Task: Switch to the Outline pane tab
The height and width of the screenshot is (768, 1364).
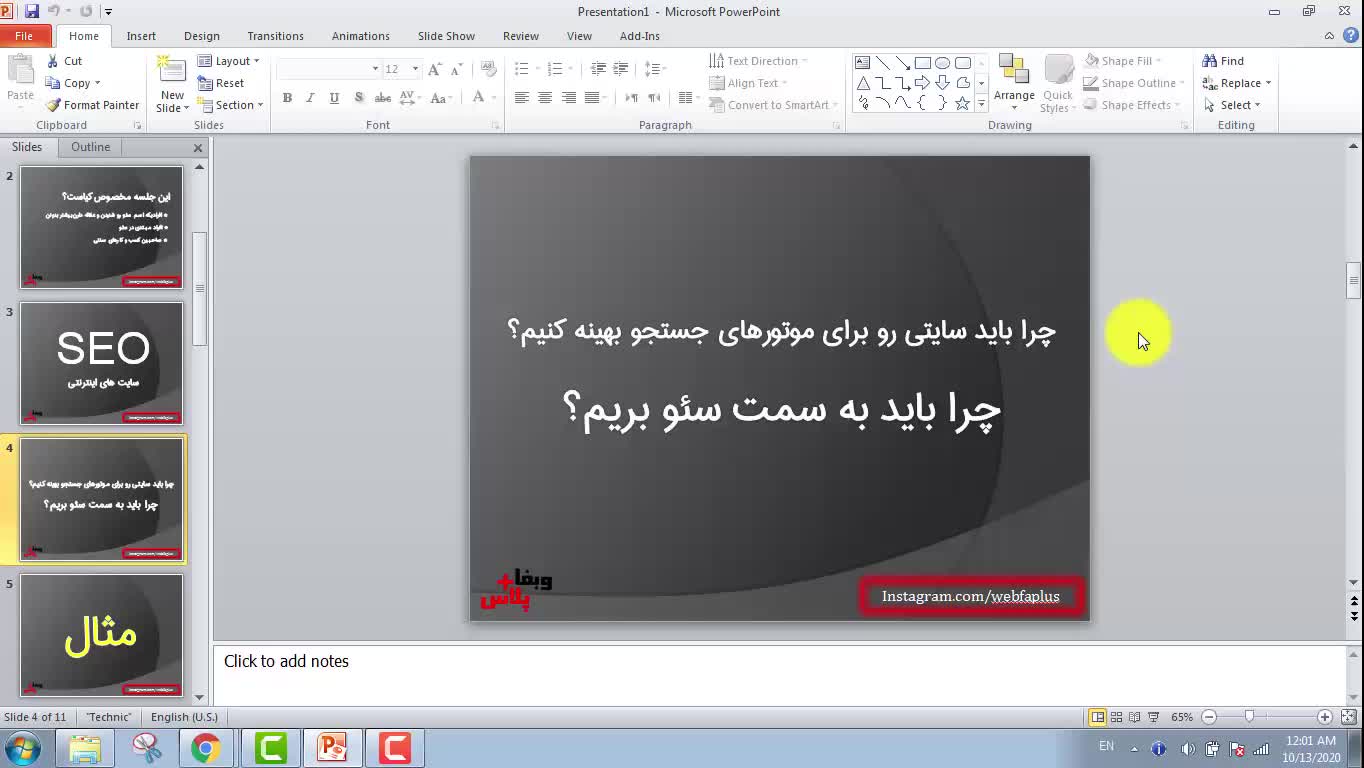Action: pyautogui.click(x=90, y=147)
